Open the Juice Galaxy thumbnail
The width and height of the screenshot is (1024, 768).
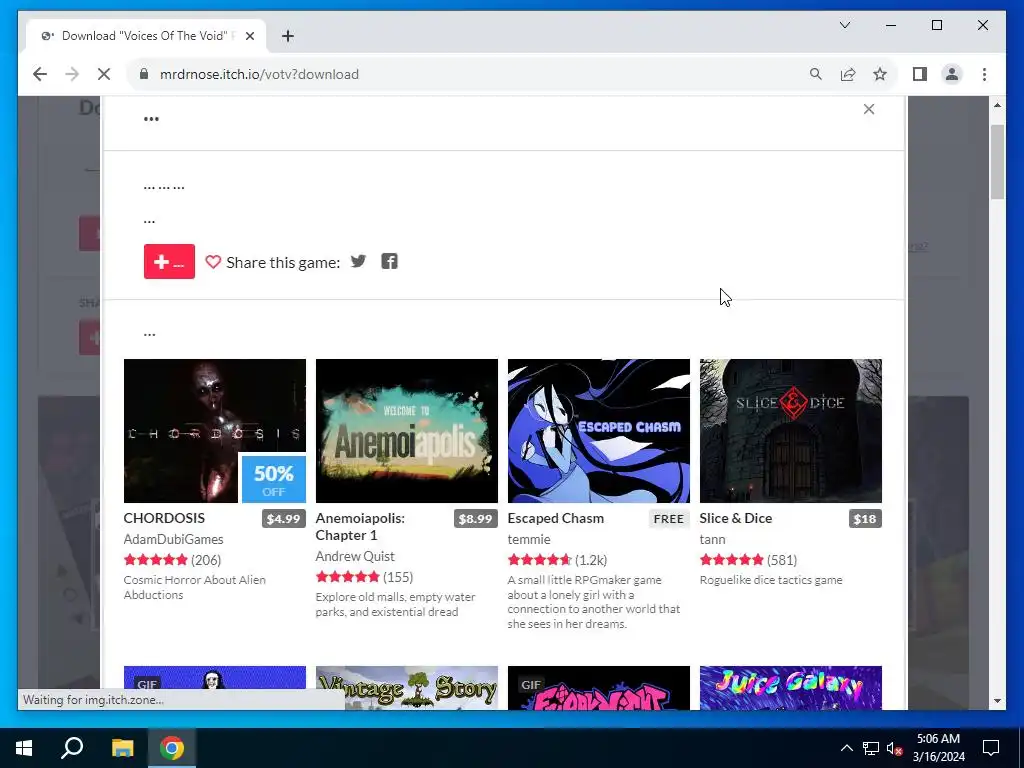point(791,688)
